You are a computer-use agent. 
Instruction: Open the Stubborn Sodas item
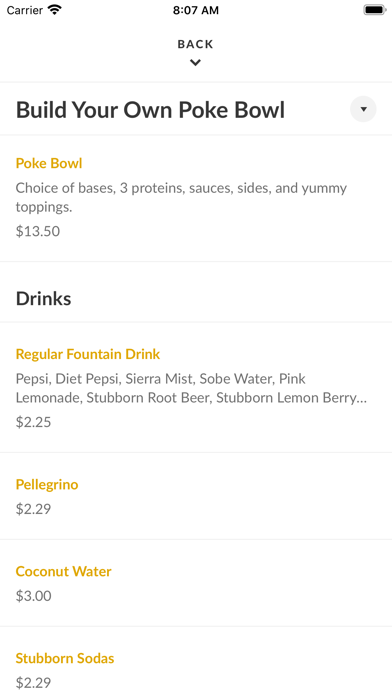[65, 658]
